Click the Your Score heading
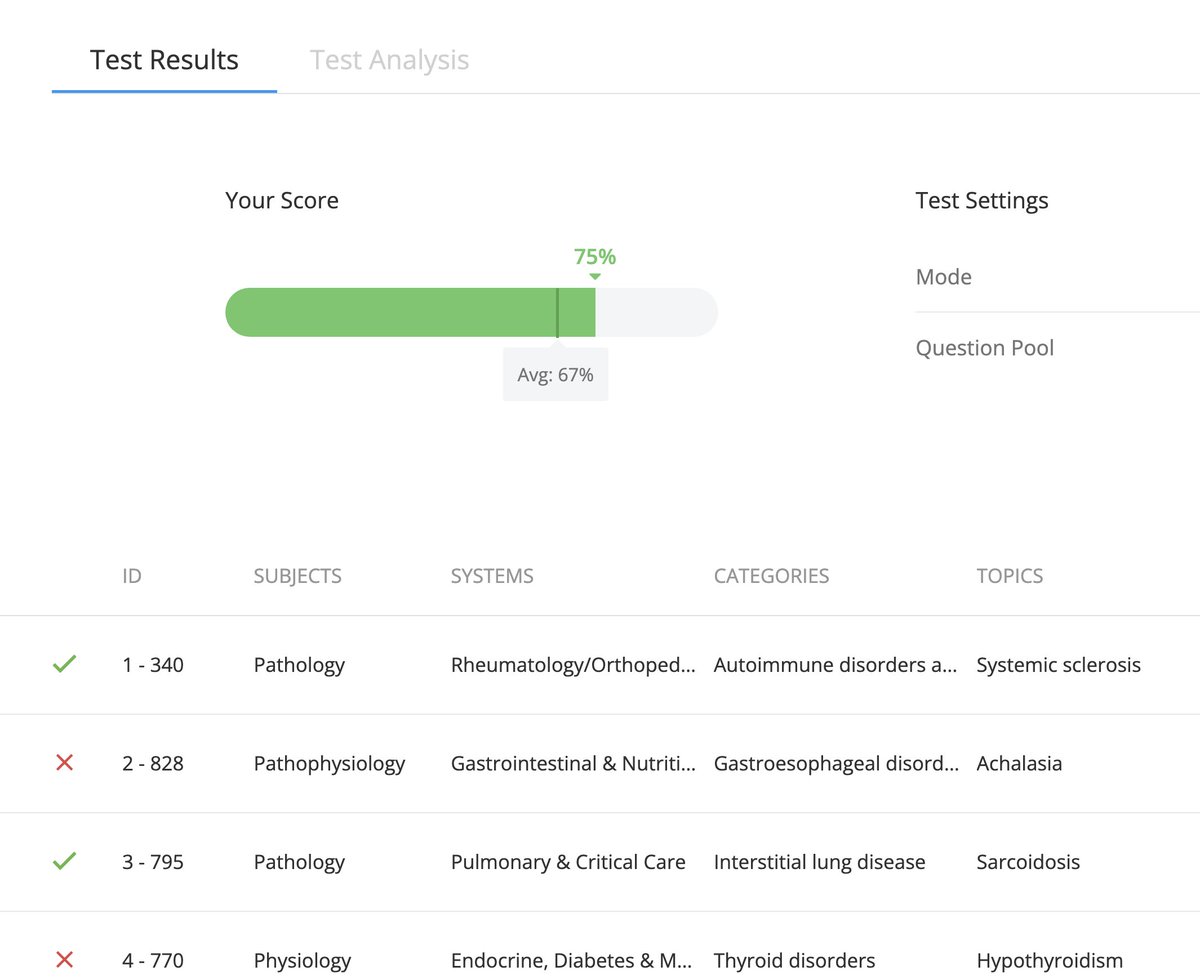 282,200
